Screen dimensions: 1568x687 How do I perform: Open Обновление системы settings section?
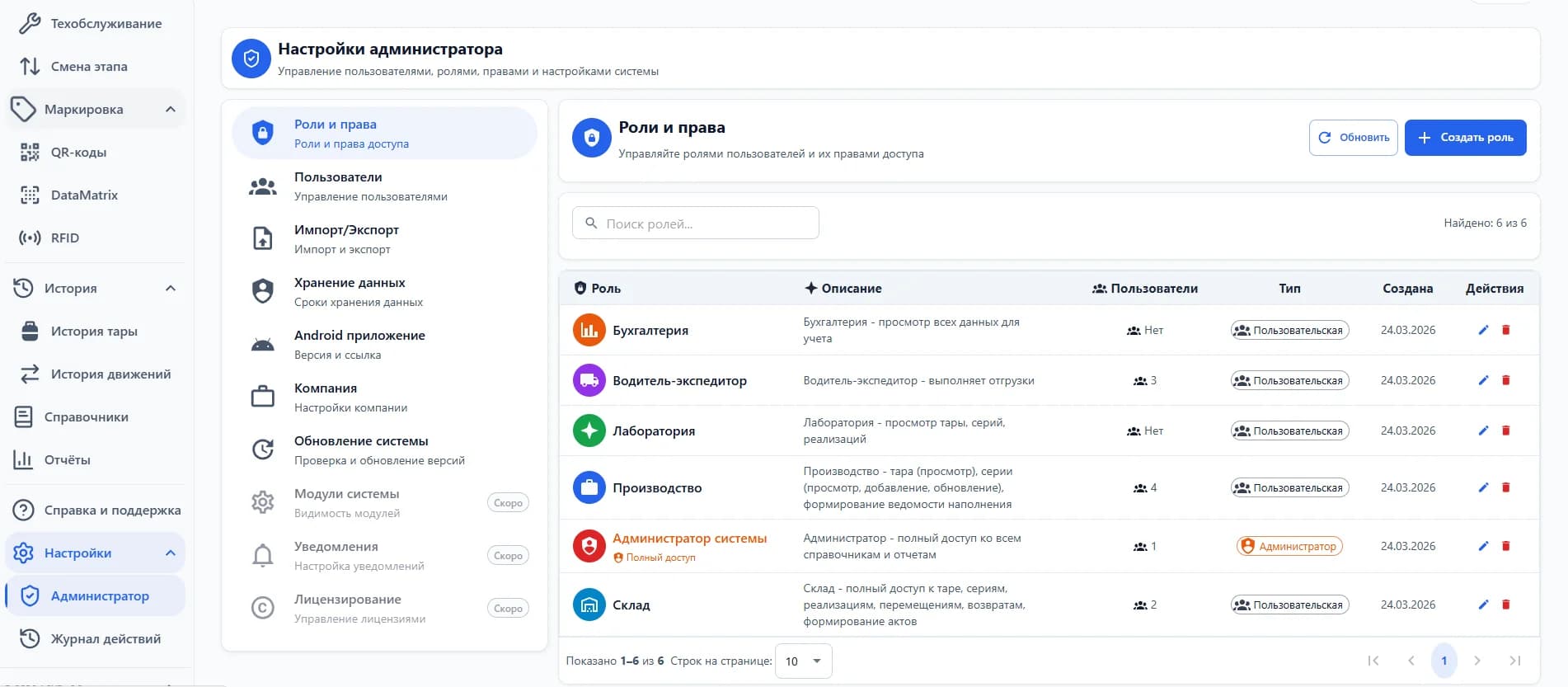(384, 450)
